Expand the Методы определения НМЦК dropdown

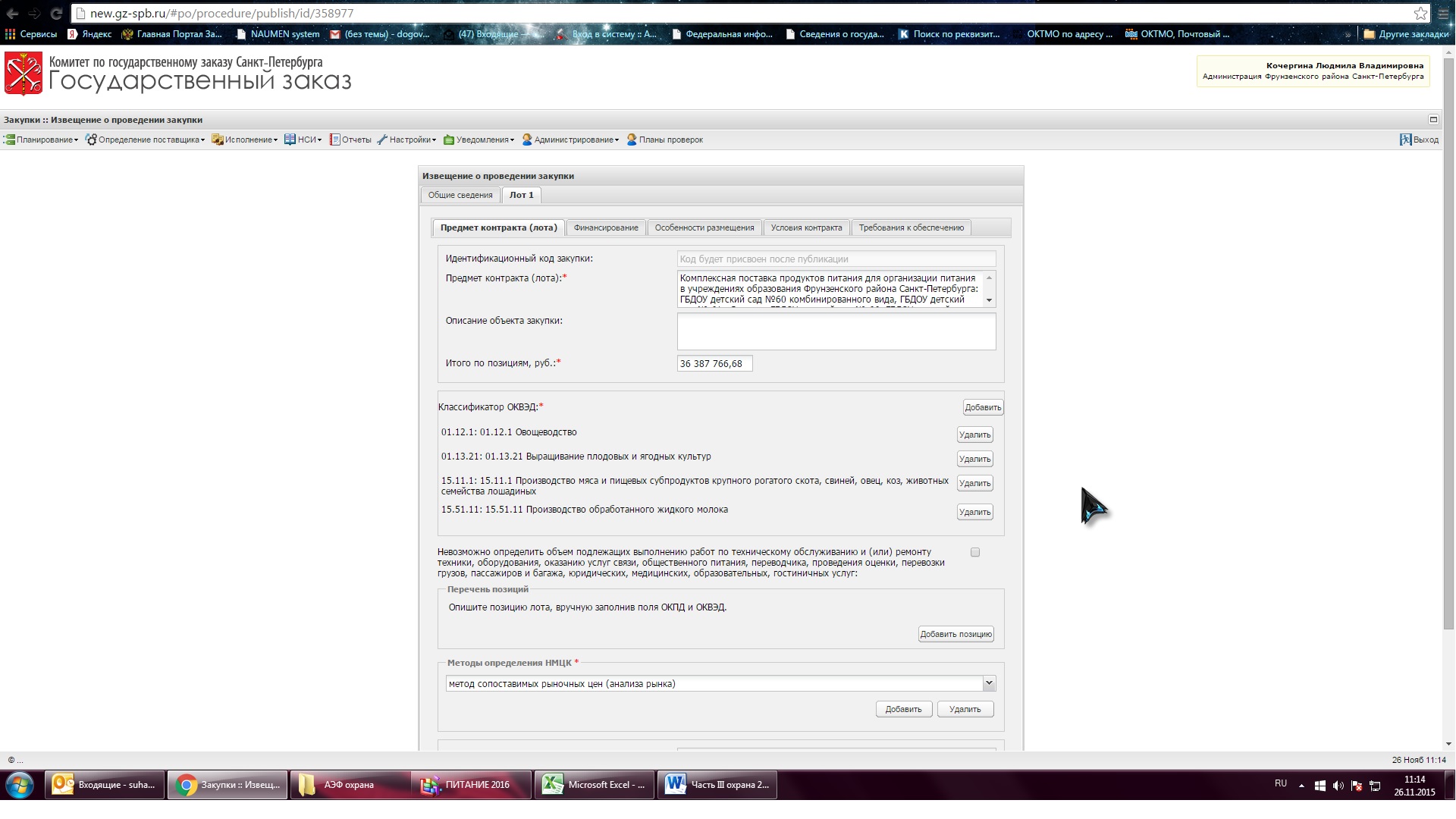pyautogui.click(x=989, y=683)
